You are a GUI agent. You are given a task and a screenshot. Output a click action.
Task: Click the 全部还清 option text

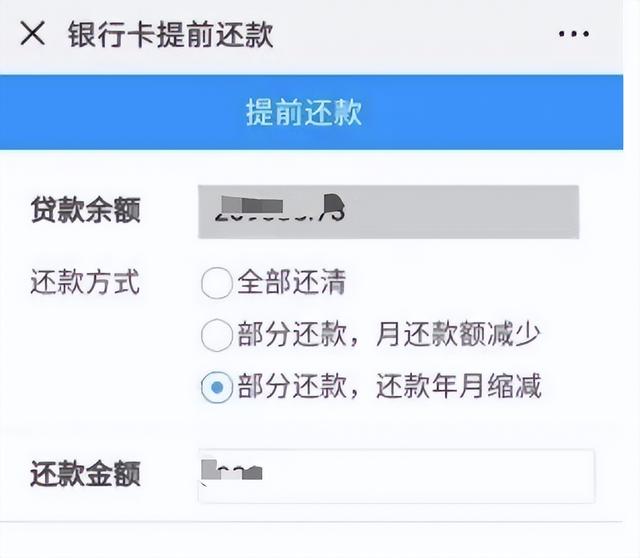click(x=291, y=282)
